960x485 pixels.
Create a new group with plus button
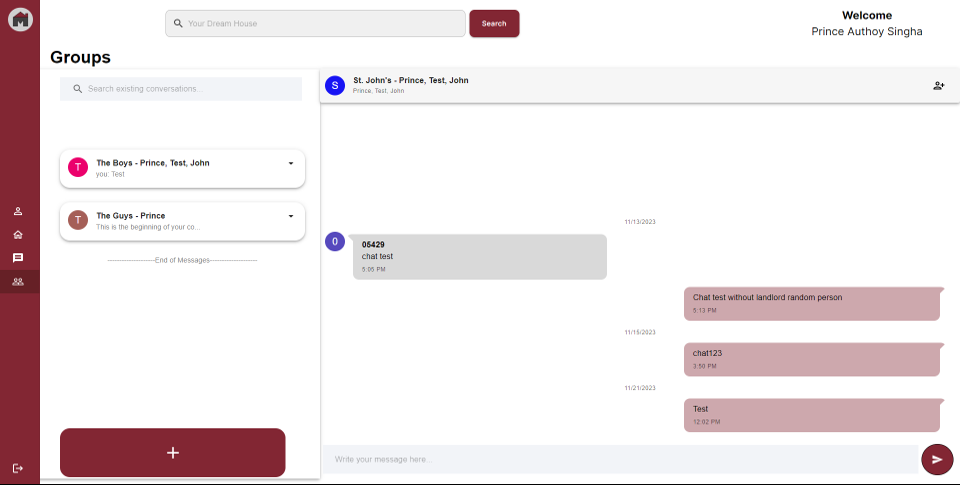pyautogui.click(x=173, y=453)
